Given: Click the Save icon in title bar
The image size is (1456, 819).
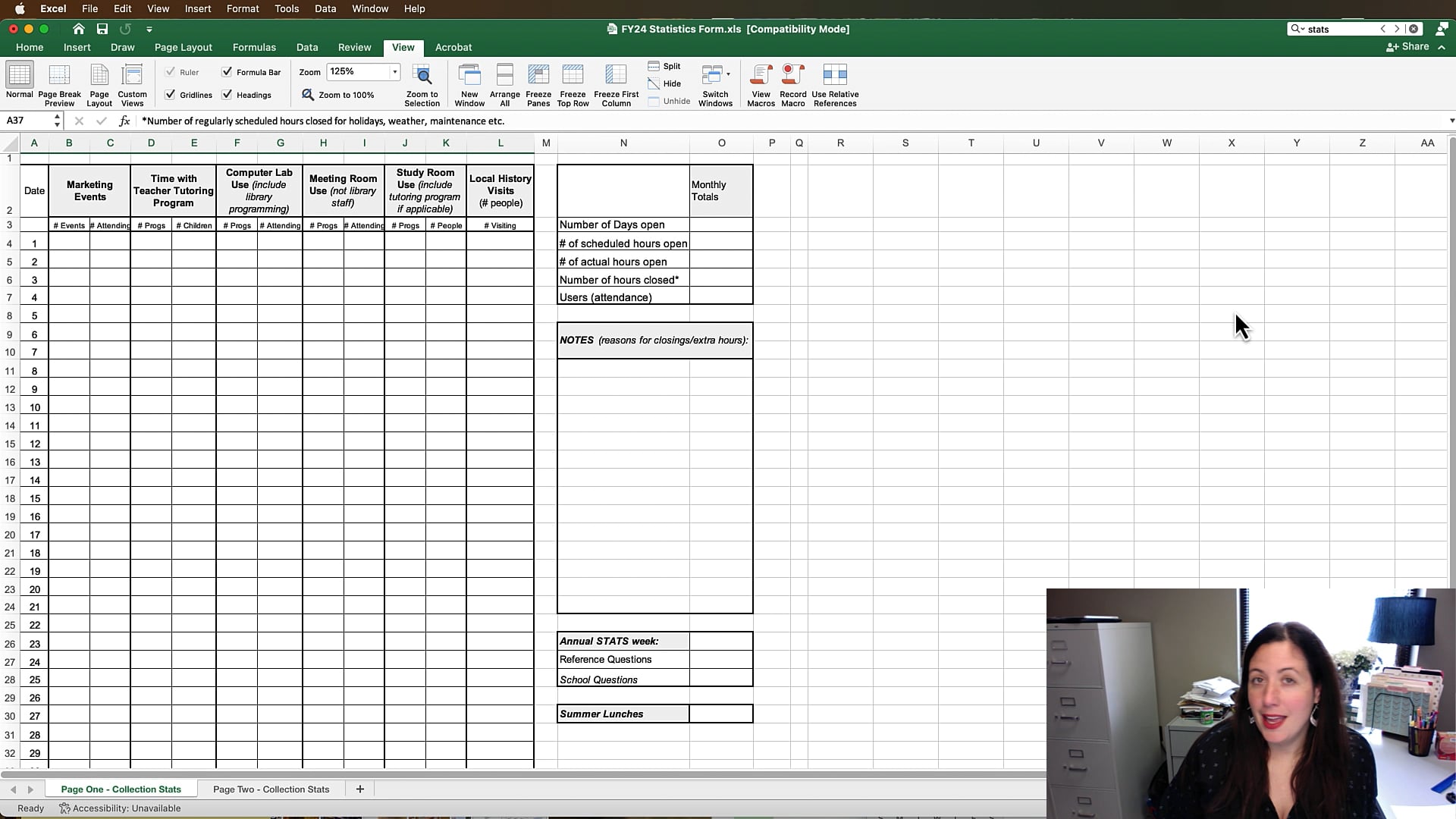Looking at the screenshot, I should (x=102, y=29).
